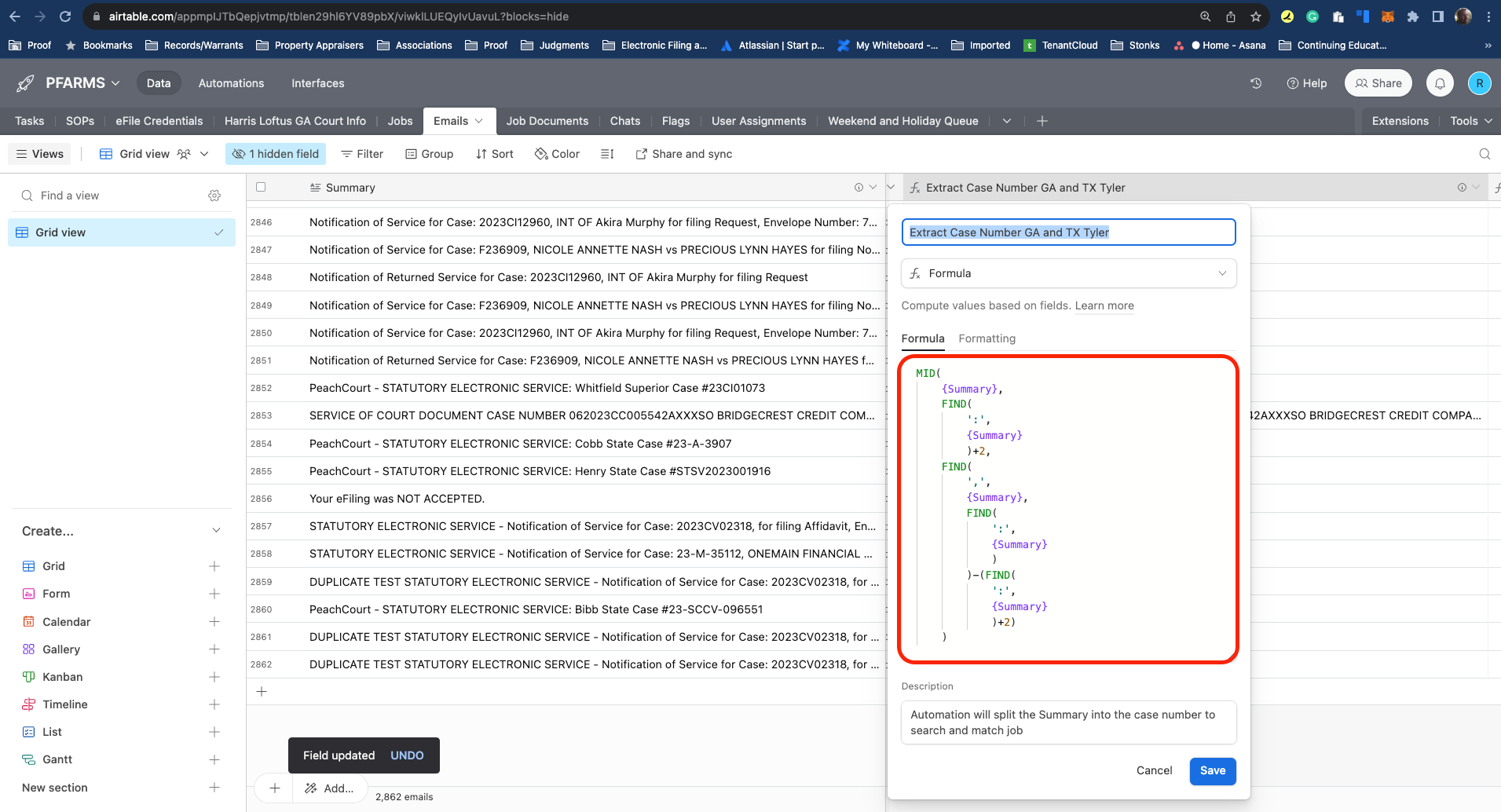Image resolution: width=1501 pixels, height=812 pixels.
Task: Open Extensions panel
Action: pyautogui.click(x=1400, y=121)
